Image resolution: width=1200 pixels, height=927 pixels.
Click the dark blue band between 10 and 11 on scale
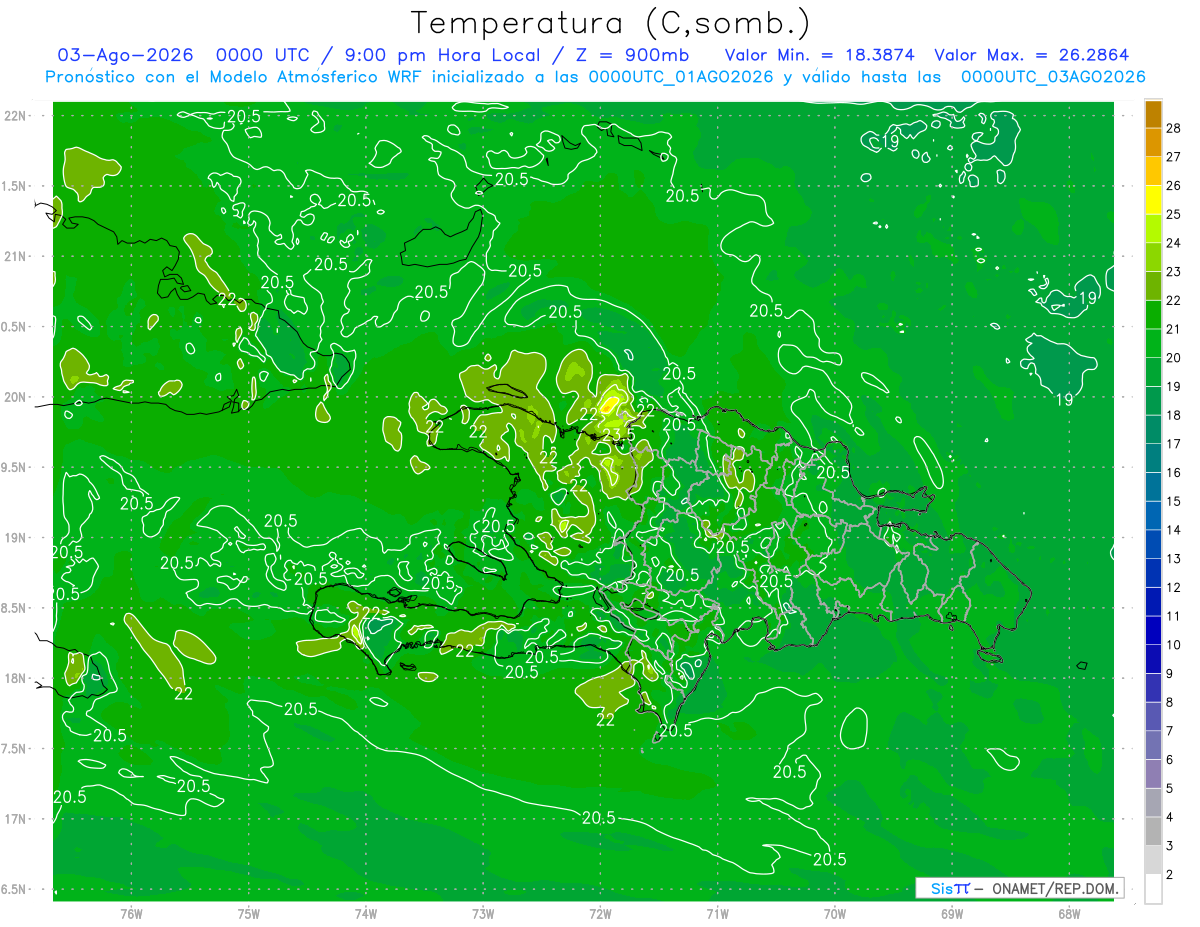(x=1153, y=631)
